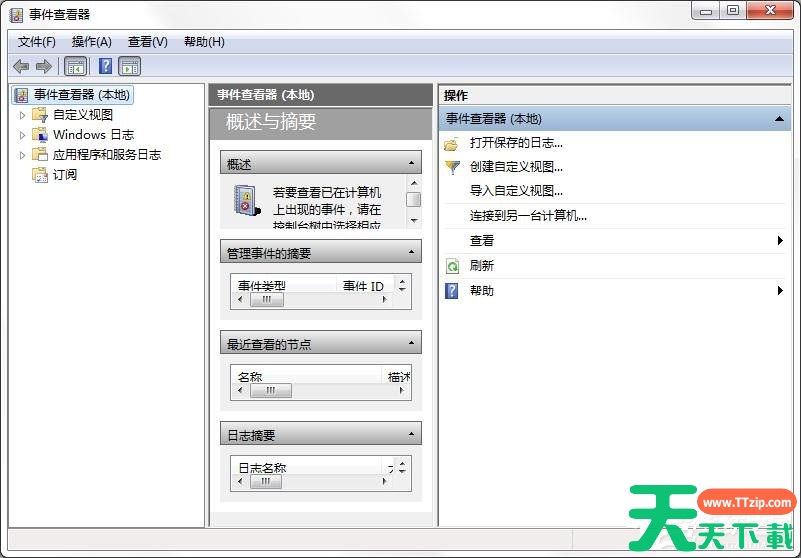This screenshot has width=801, height=558.
Task: Select 自定义视图 tree item
Action: [x=83, y=115]
